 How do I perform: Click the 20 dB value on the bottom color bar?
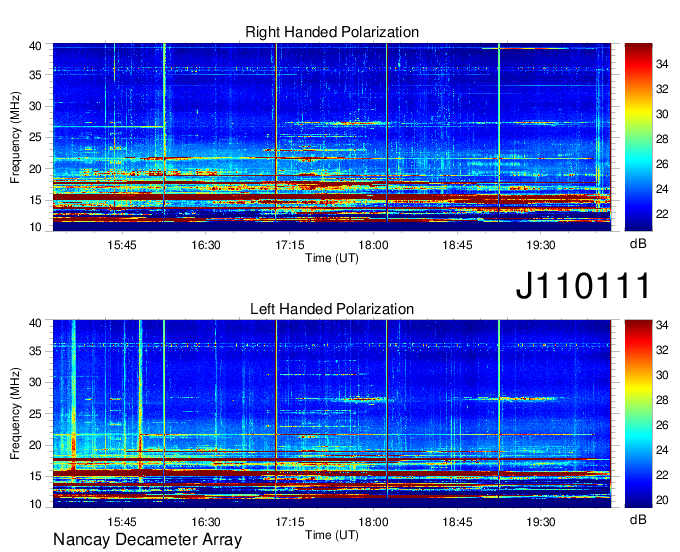(662, 500)
